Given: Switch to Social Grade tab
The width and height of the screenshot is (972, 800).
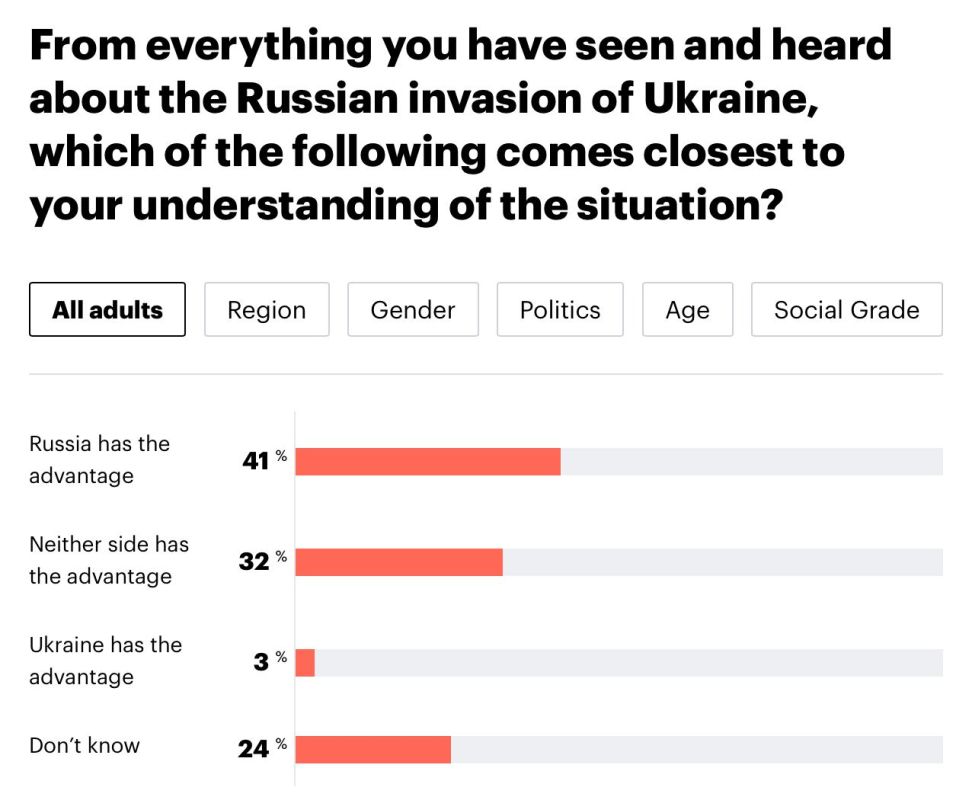Looking at the screenshot, I should (847, 309).
